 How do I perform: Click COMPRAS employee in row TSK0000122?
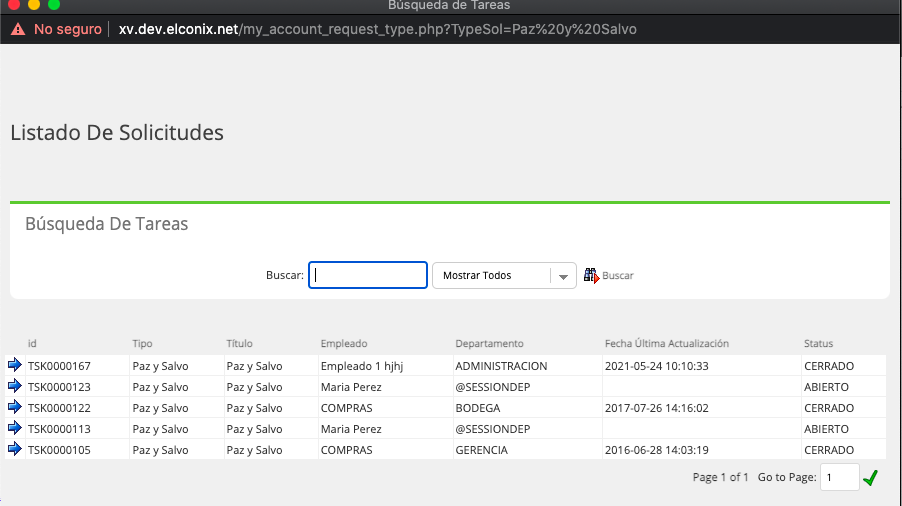tap(346, 408)
